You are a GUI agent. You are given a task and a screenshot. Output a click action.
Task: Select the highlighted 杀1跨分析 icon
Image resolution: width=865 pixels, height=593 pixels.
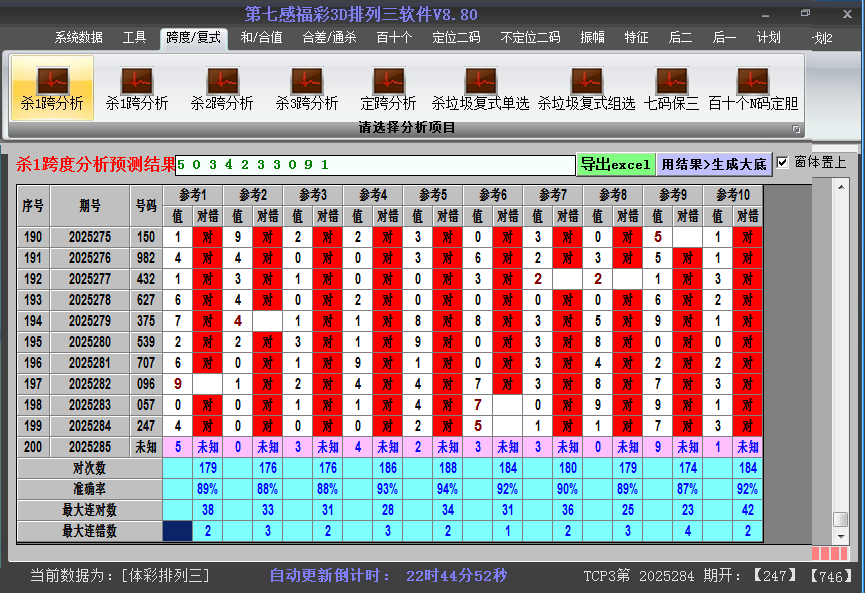pyautogui.click(x=52, y=88)
